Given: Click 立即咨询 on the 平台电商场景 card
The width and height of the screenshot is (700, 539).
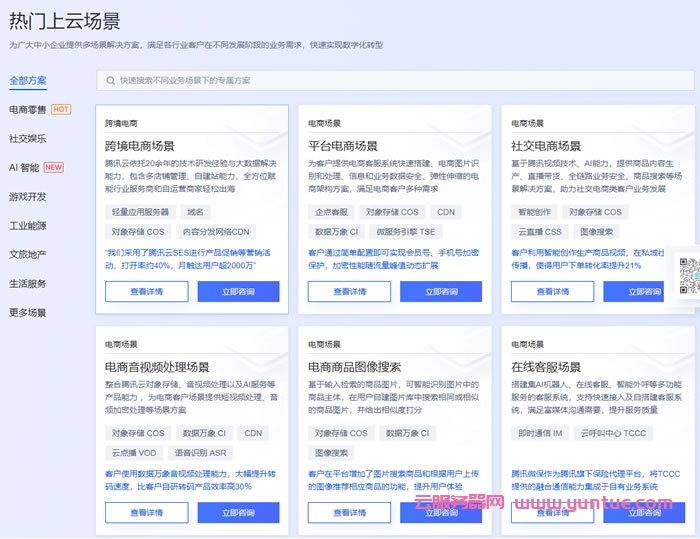Looking at the screenshot, I should [441, 292].
